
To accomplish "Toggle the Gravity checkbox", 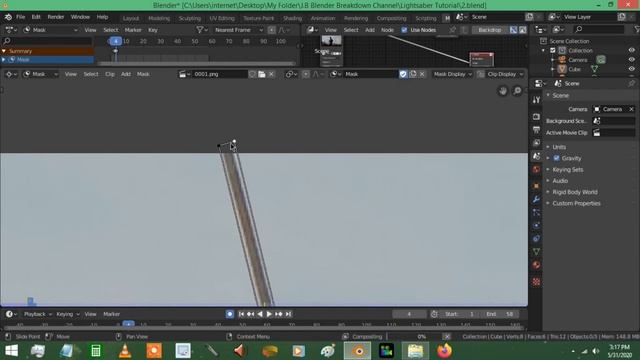I will click(x=557, y=158).
